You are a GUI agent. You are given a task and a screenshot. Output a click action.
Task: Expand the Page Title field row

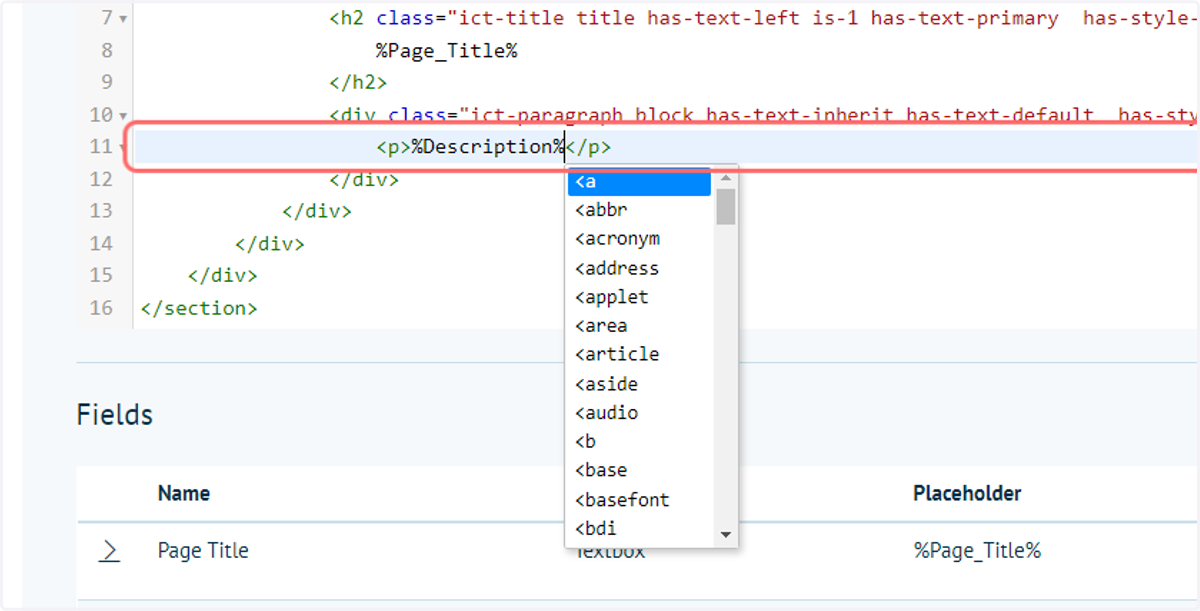click(x=109, y=551)
